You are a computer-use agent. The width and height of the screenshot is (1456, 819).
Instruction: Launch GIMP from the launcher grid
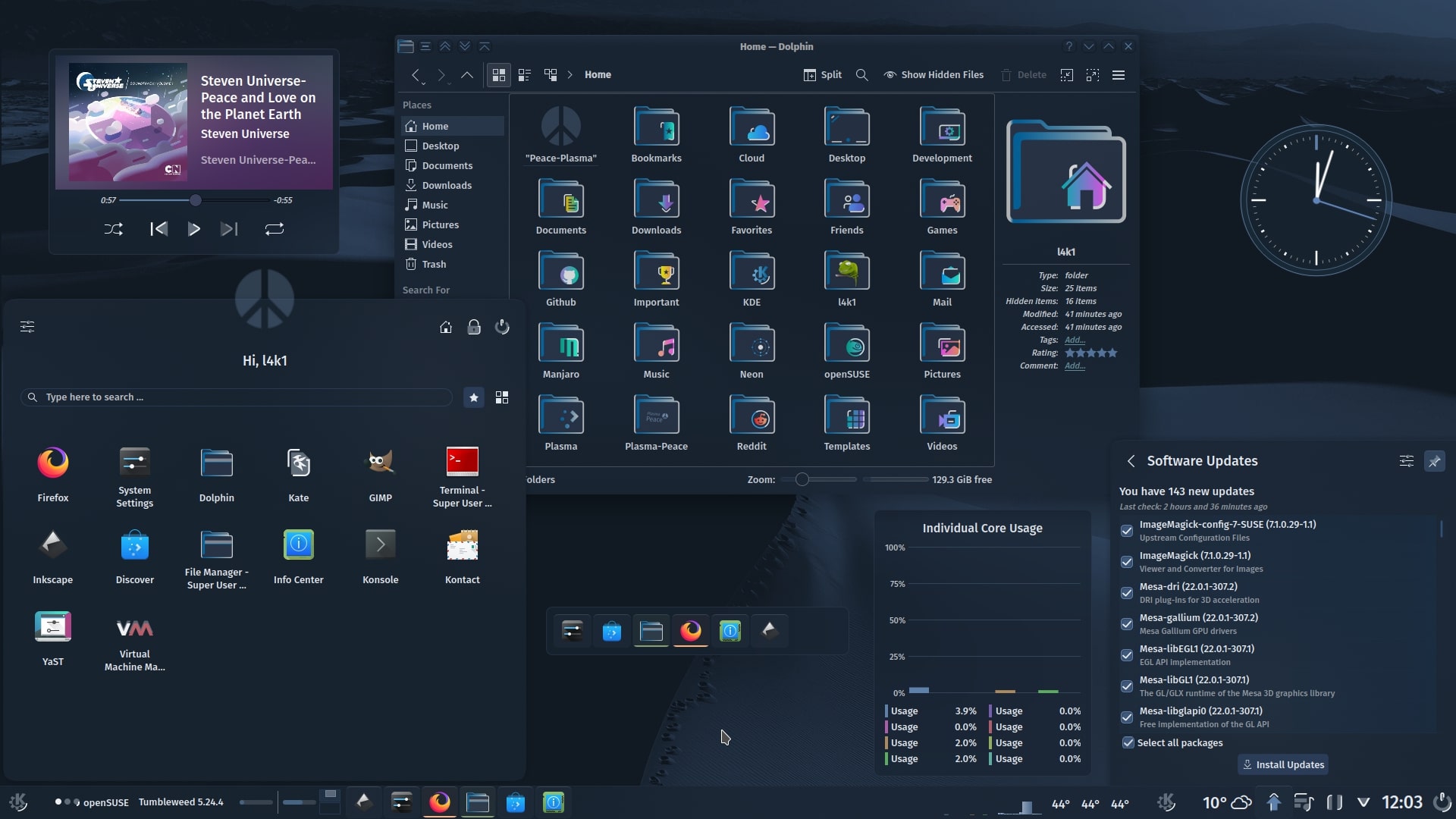(x=381, y=474)
